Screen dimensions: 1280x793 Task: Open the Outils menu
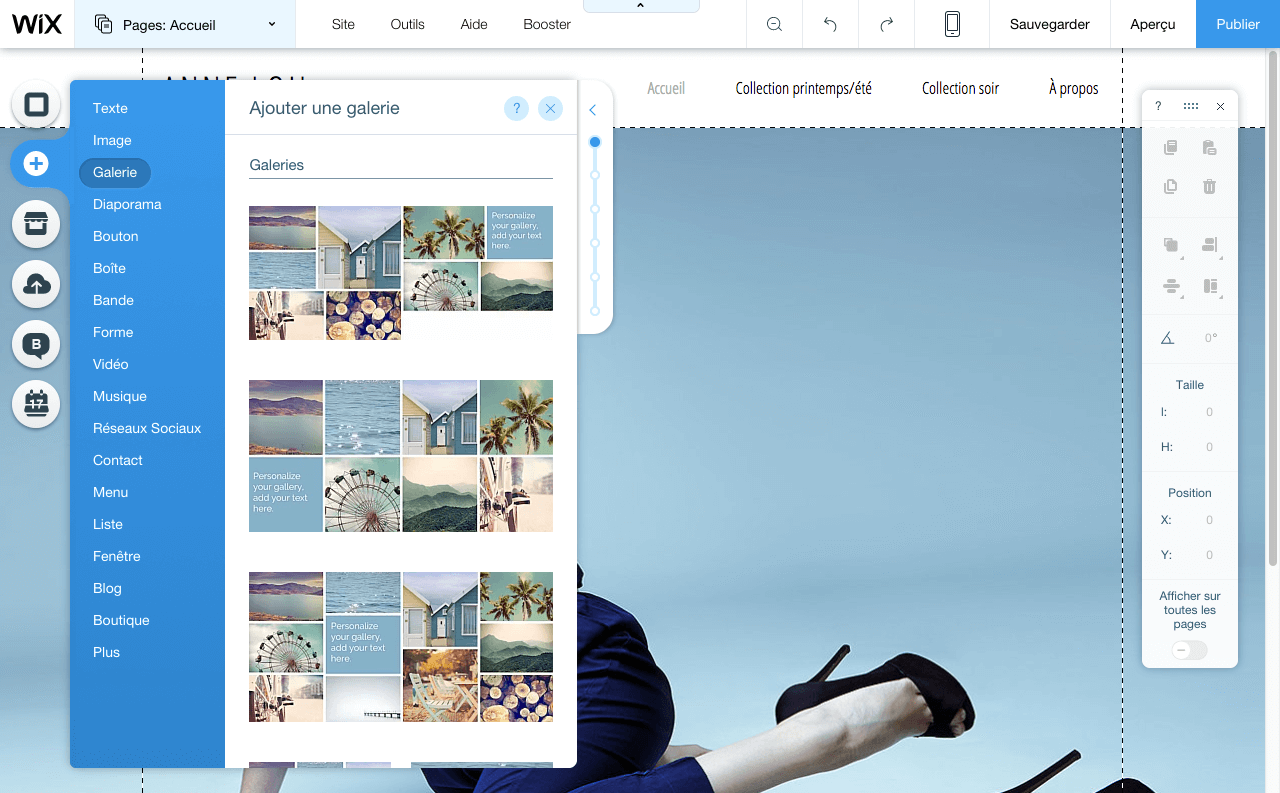[x=408, y=24]
